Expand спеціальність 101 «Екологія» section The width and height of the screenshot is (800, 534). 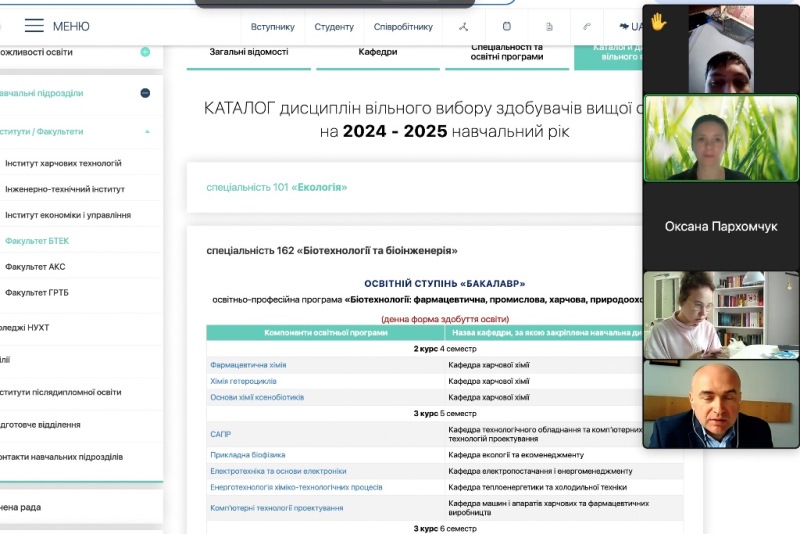coord(277,187)
